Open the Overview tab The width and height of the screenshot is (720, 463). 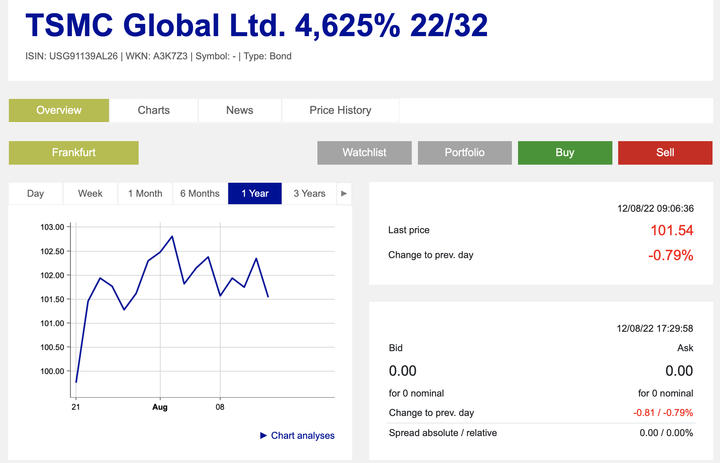click(59, 110)
